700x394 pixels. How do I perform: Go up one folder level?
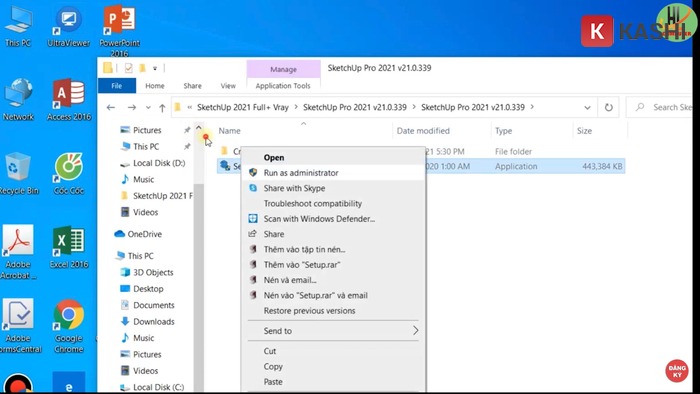coord(162,108)
